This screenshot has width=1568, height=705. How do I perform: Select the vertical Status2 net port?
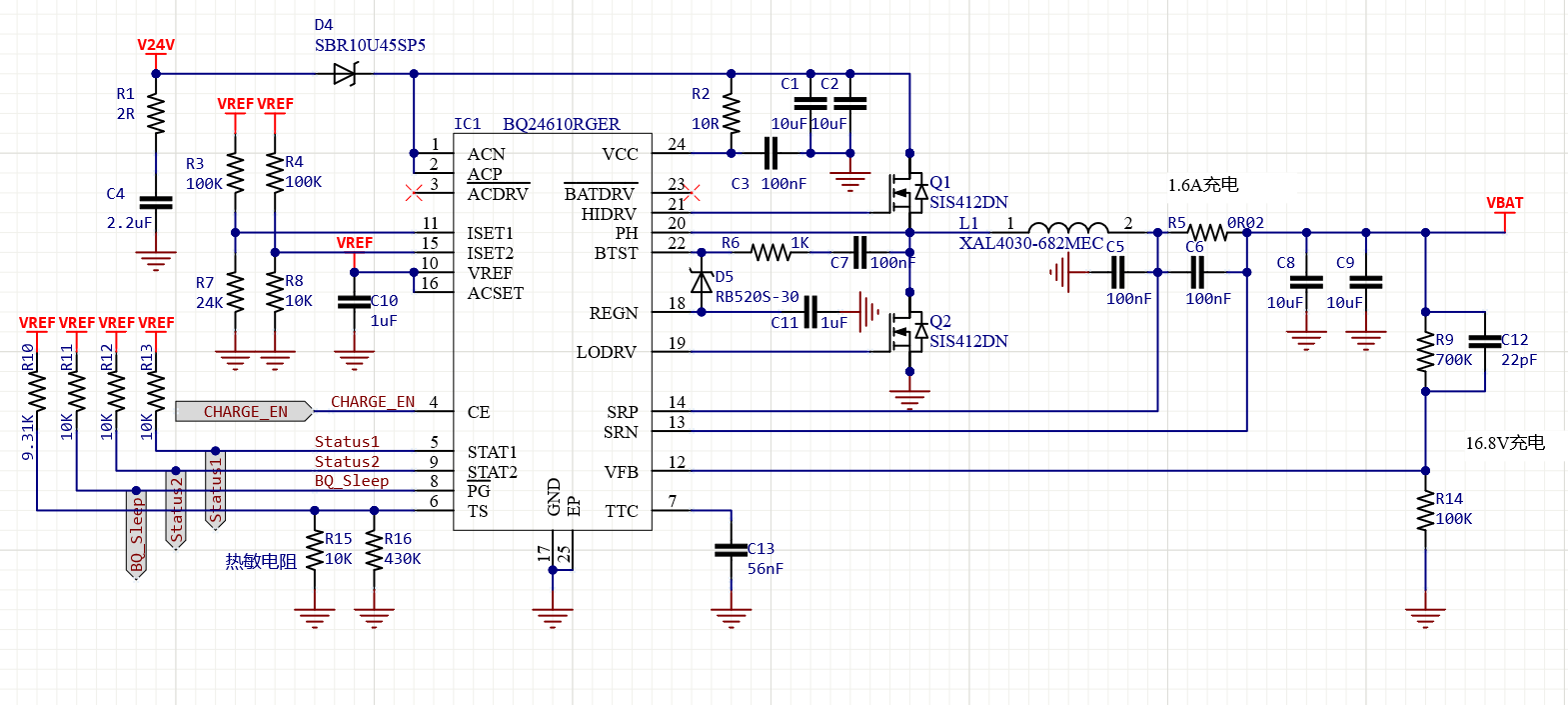coord(176,510)
